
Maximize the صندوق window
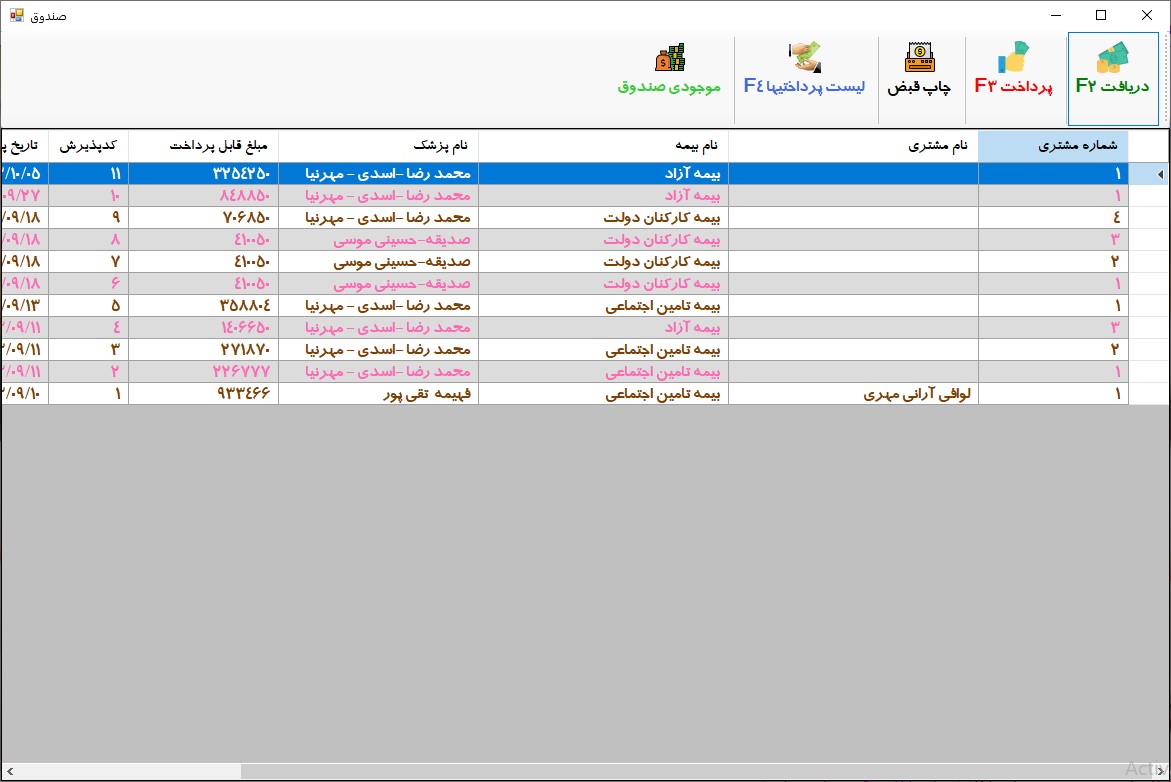point(1101,15)
